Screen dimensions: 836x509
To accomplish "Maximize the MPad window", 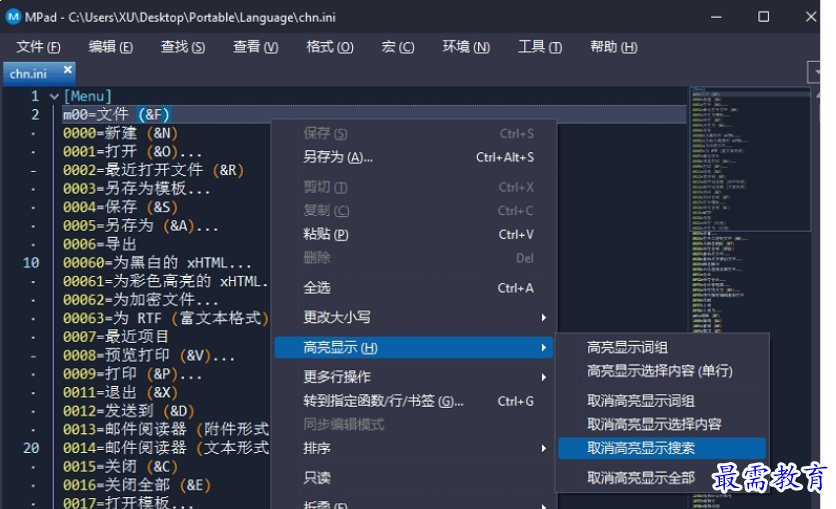I will coord(763,17).
